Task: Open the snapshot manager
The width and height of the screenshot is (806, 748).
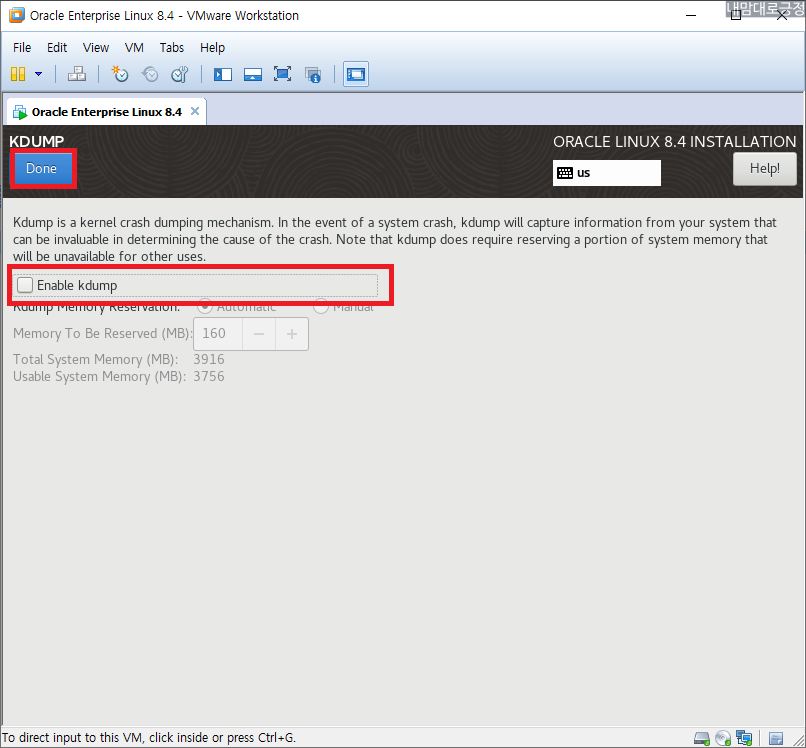Action: coord(180,74)
